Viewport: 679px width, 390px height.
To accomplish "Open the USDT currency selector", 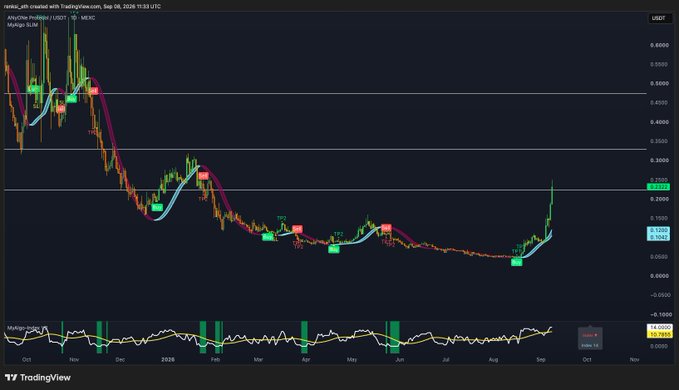I will tap(659, 18).
